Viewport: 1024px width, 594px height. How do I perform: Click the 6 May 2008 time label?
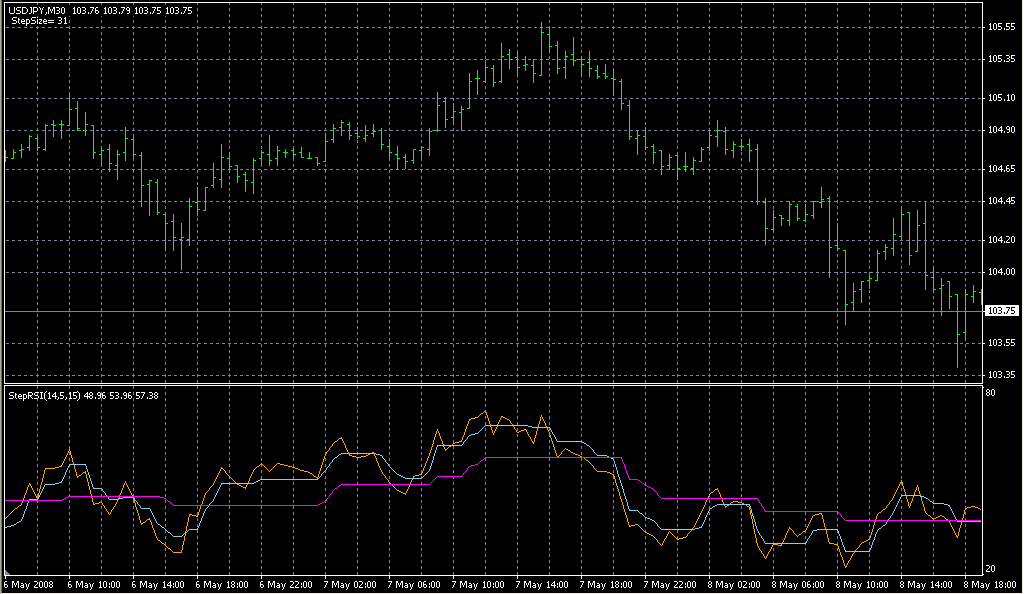30,584
